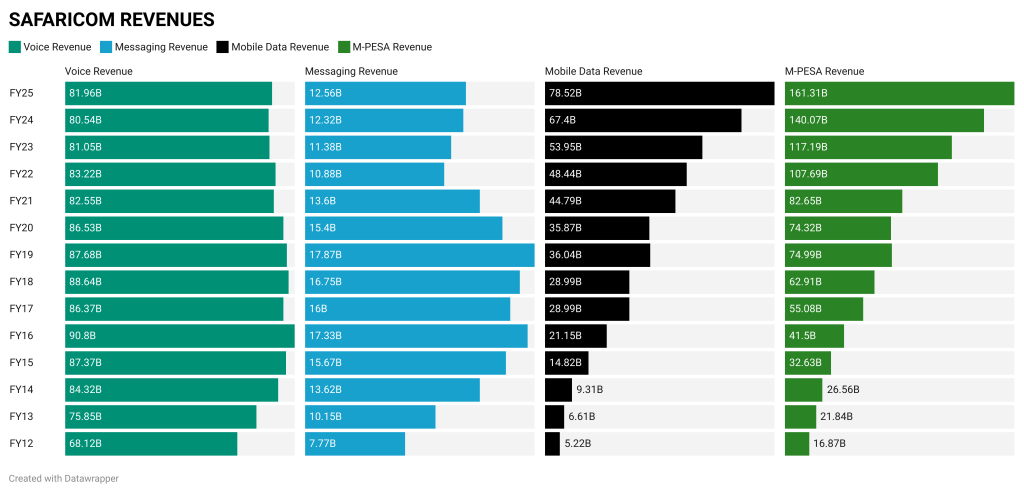Image resolution: width=1024 pixels, height=493 pixels.
Task: Click the FY16 Voice Revenue bar
Action: (179, 336)
